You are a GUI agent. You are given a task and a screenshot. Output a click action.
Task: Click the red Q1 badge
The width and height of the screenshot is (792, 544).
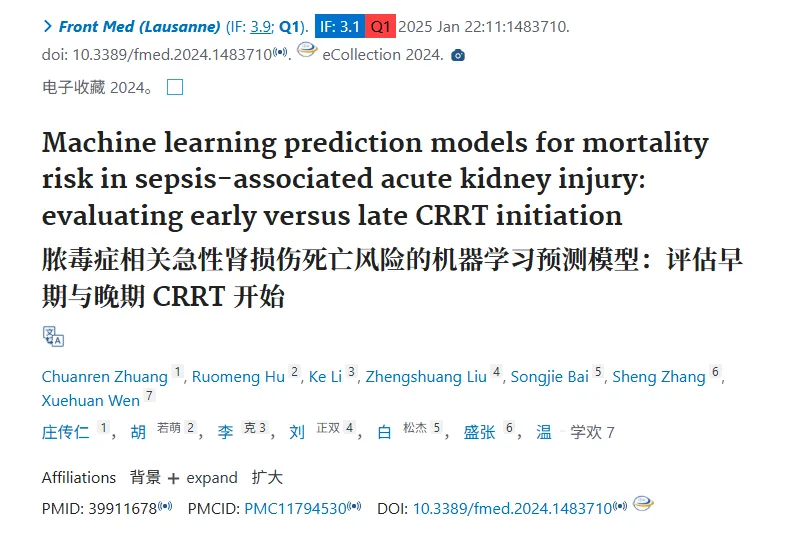[x=380, y=26]
